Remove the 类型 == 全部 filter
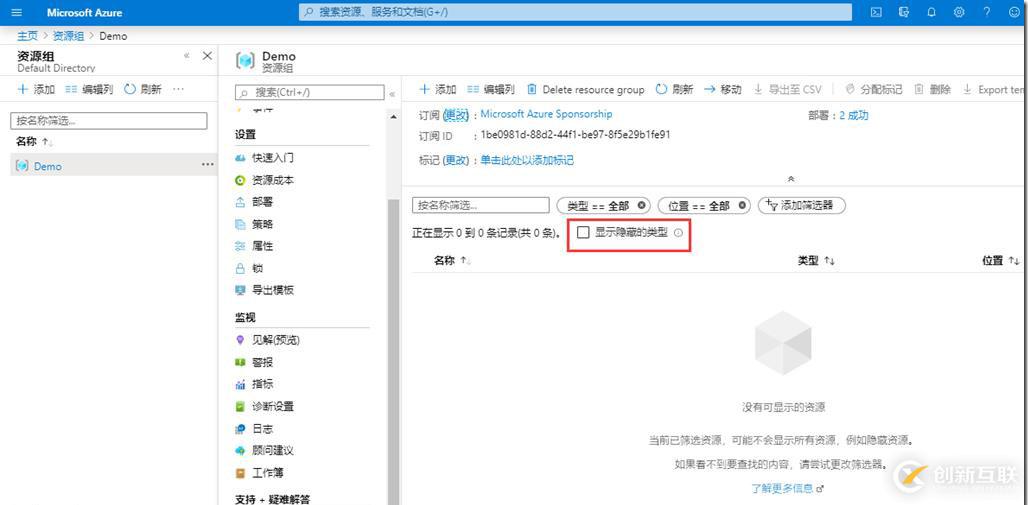 pyautogui.click(x=641, y=205)
